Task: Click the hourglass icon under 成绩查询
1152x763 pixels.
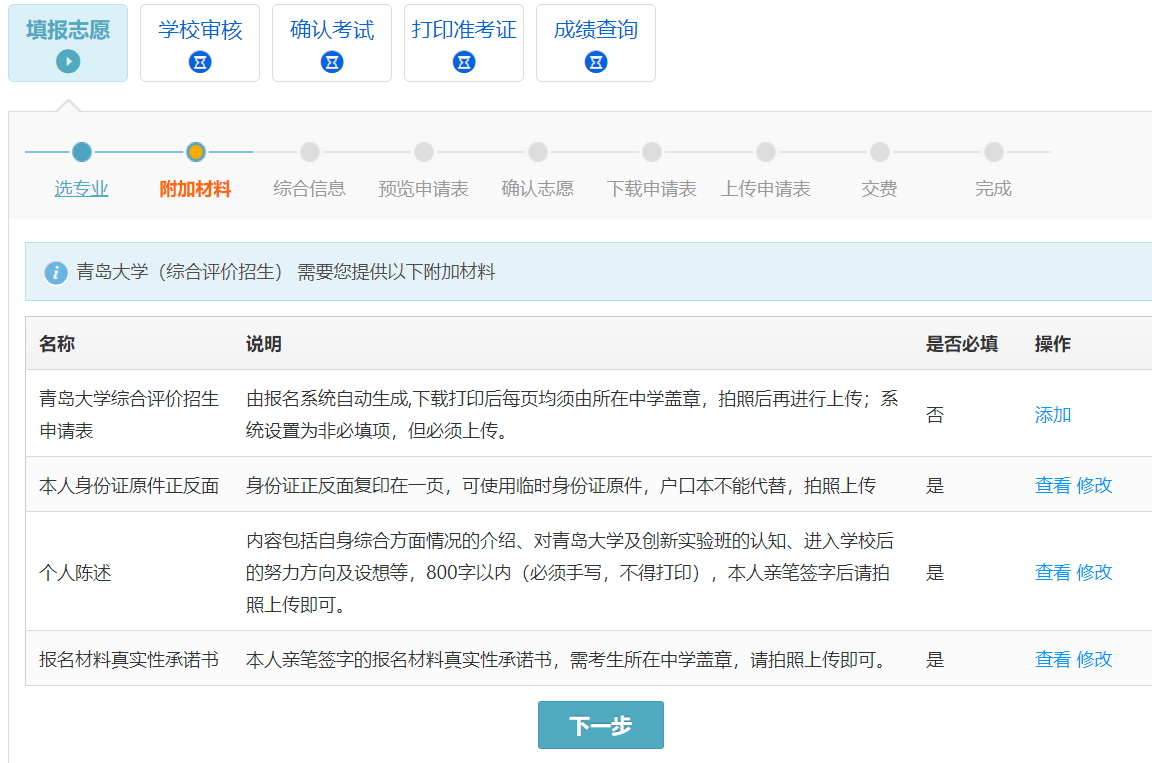Action: (596, 62)
